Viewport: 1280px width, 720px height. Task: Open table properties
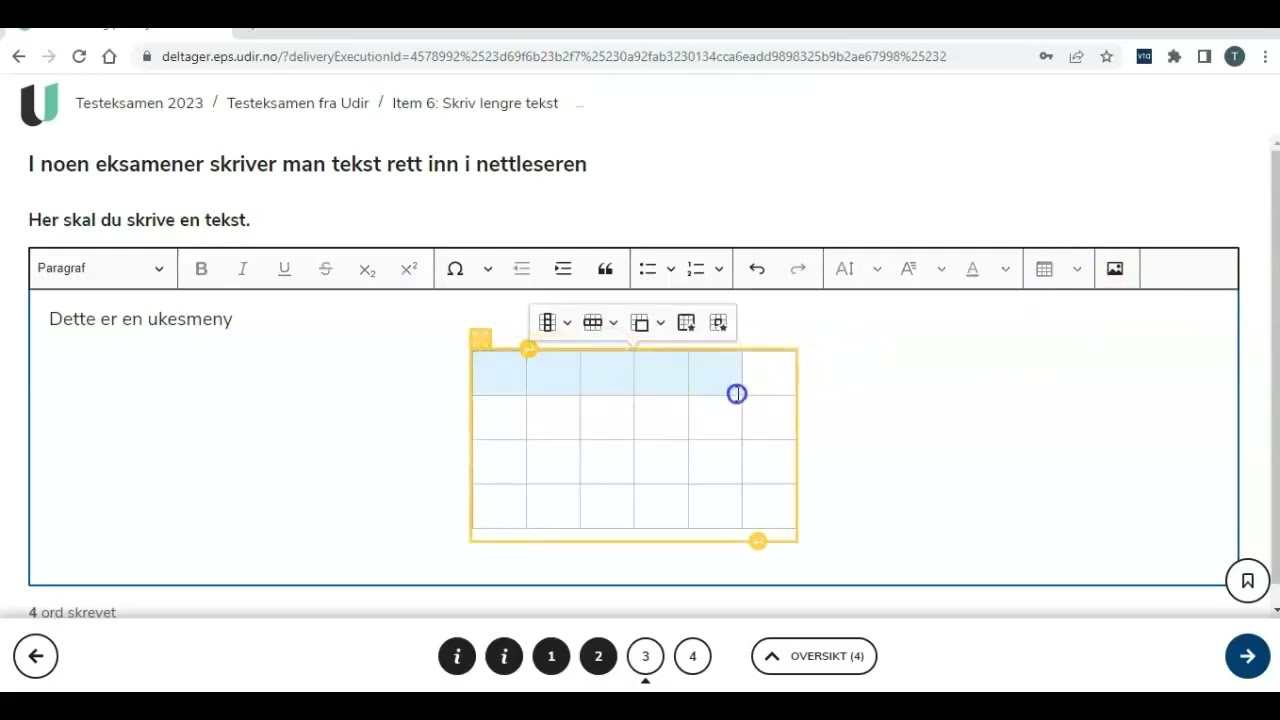click(686, 323)
